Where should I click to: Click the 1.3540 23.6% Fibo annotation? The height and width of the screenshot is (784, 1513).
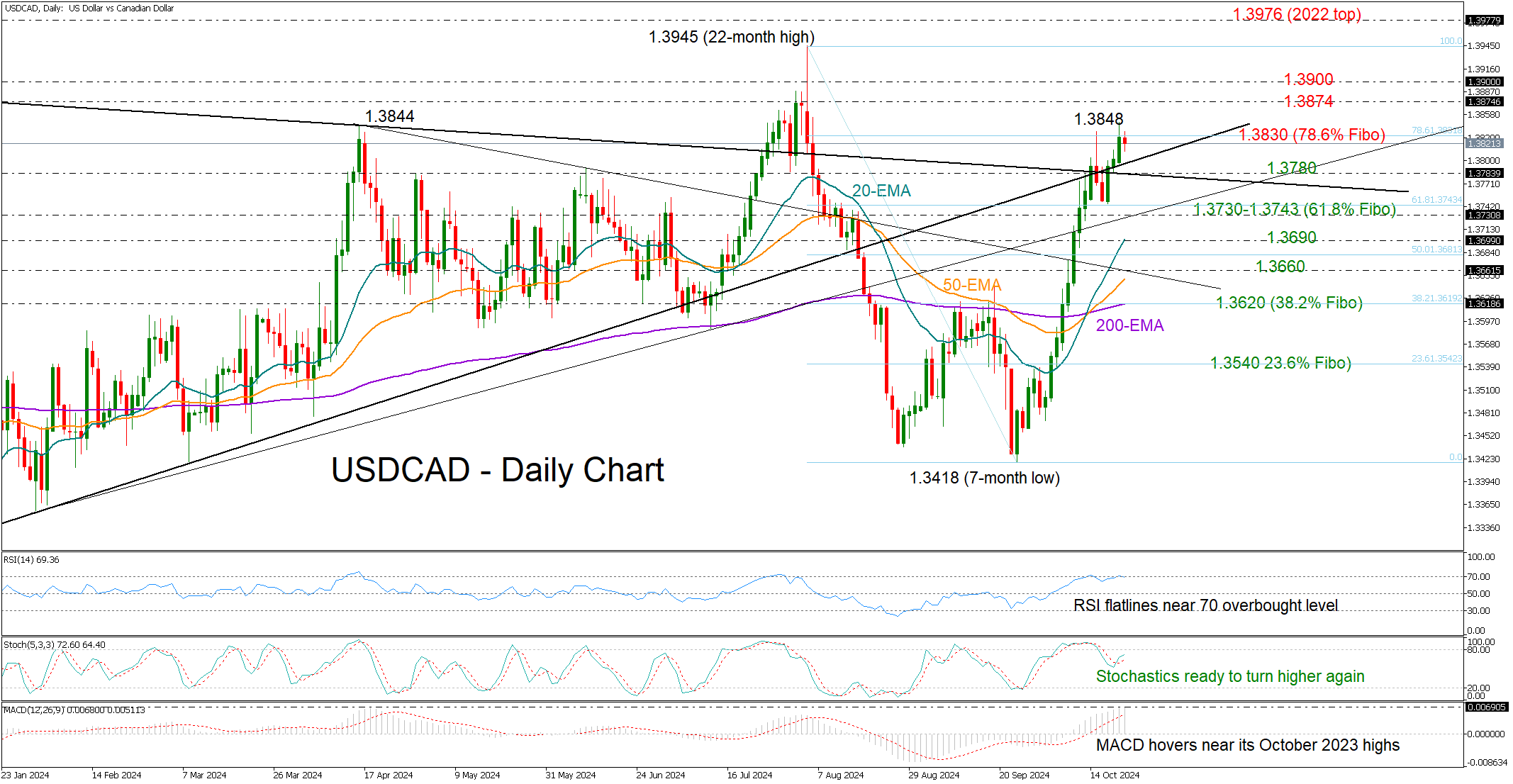[x=1280, y=363]
